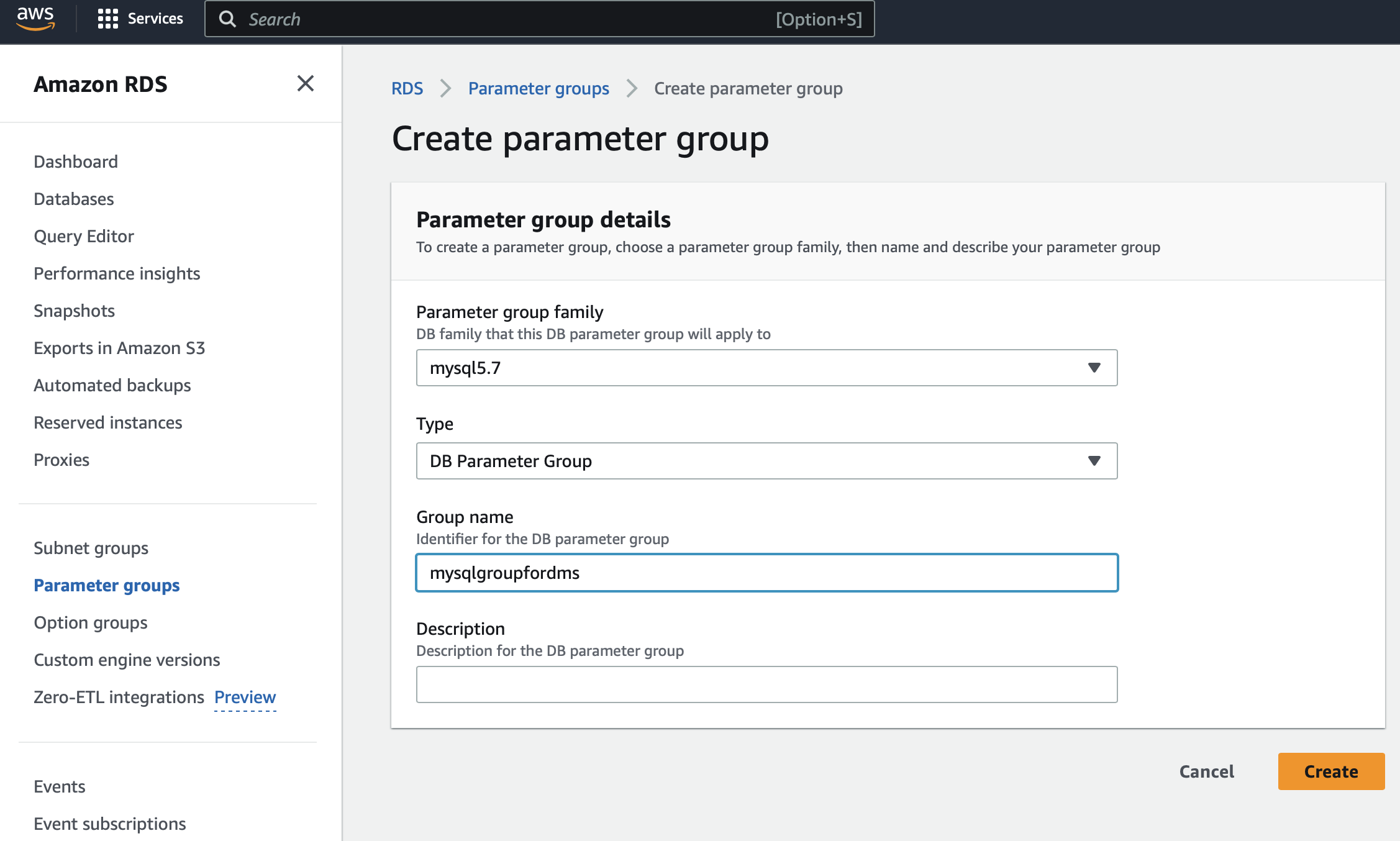This screenshot has height=841, width=1400.
Task: Open Query Editor from the sidebar
Action: (84, 236)
